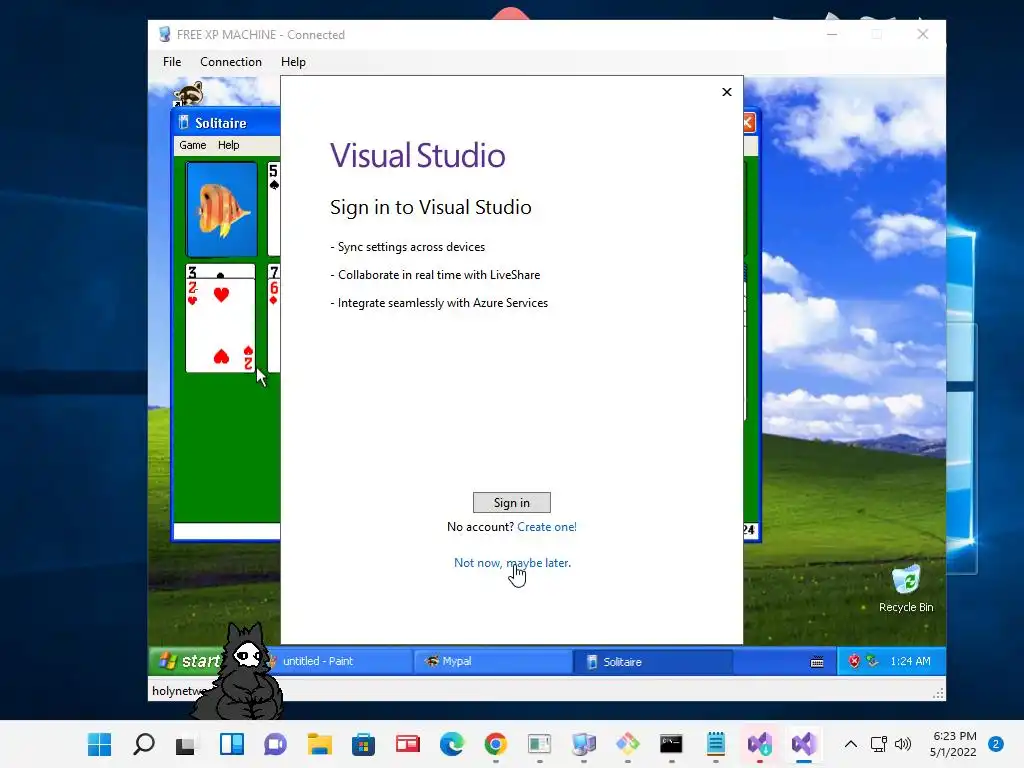Screen dimensions: 1024x768
Task: Open the Recycle Bin on XP desktop
Action: coord(906,588)
